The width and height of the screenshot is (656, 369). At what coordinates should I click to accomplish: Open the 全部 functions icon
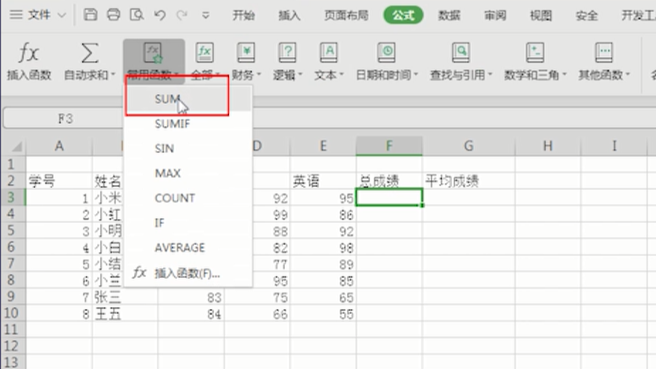204,53
